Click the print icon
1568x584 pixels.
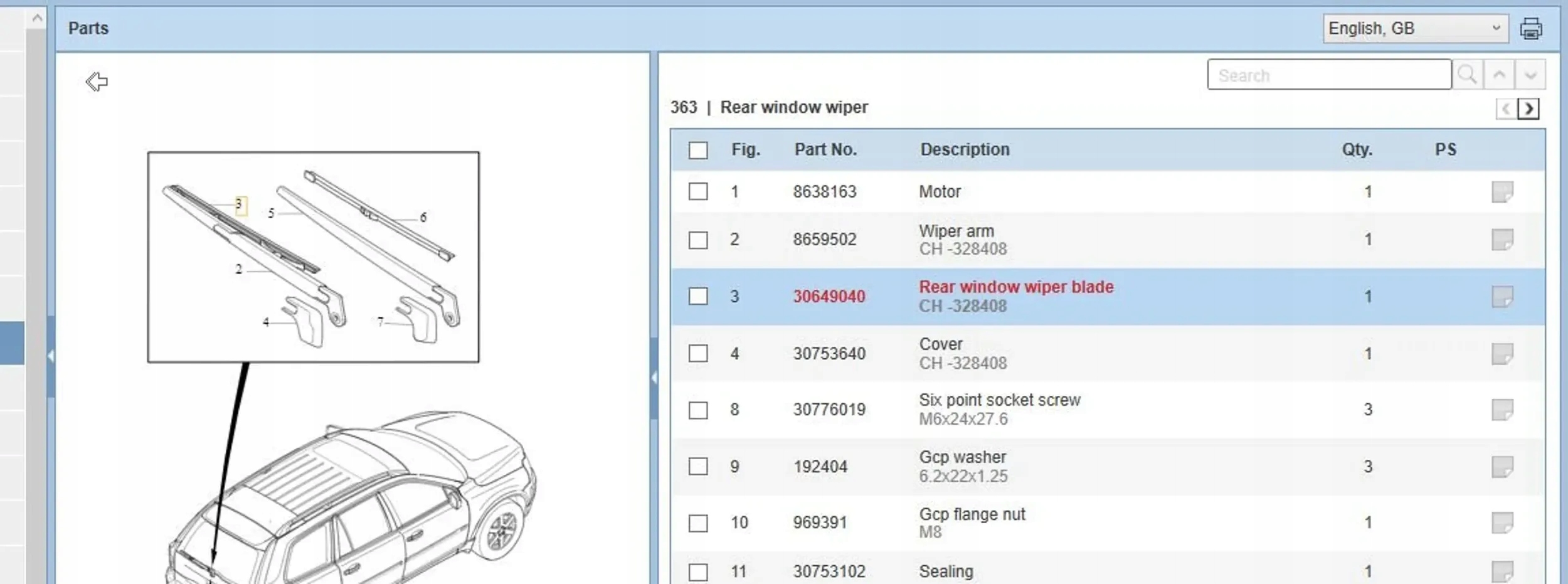[1530, 29]
